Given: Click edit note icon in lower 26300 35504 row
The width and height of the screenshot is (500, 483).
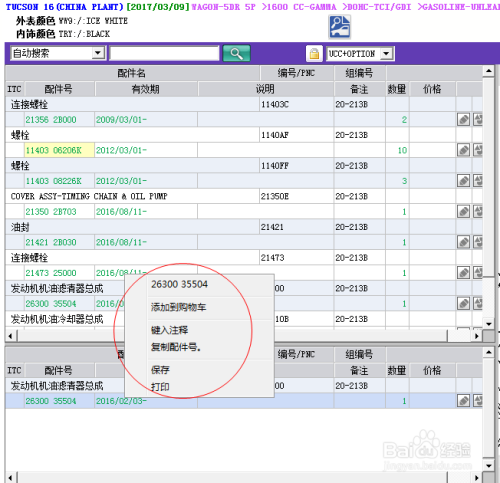Looking at the screenshot, I should (463, 401).
